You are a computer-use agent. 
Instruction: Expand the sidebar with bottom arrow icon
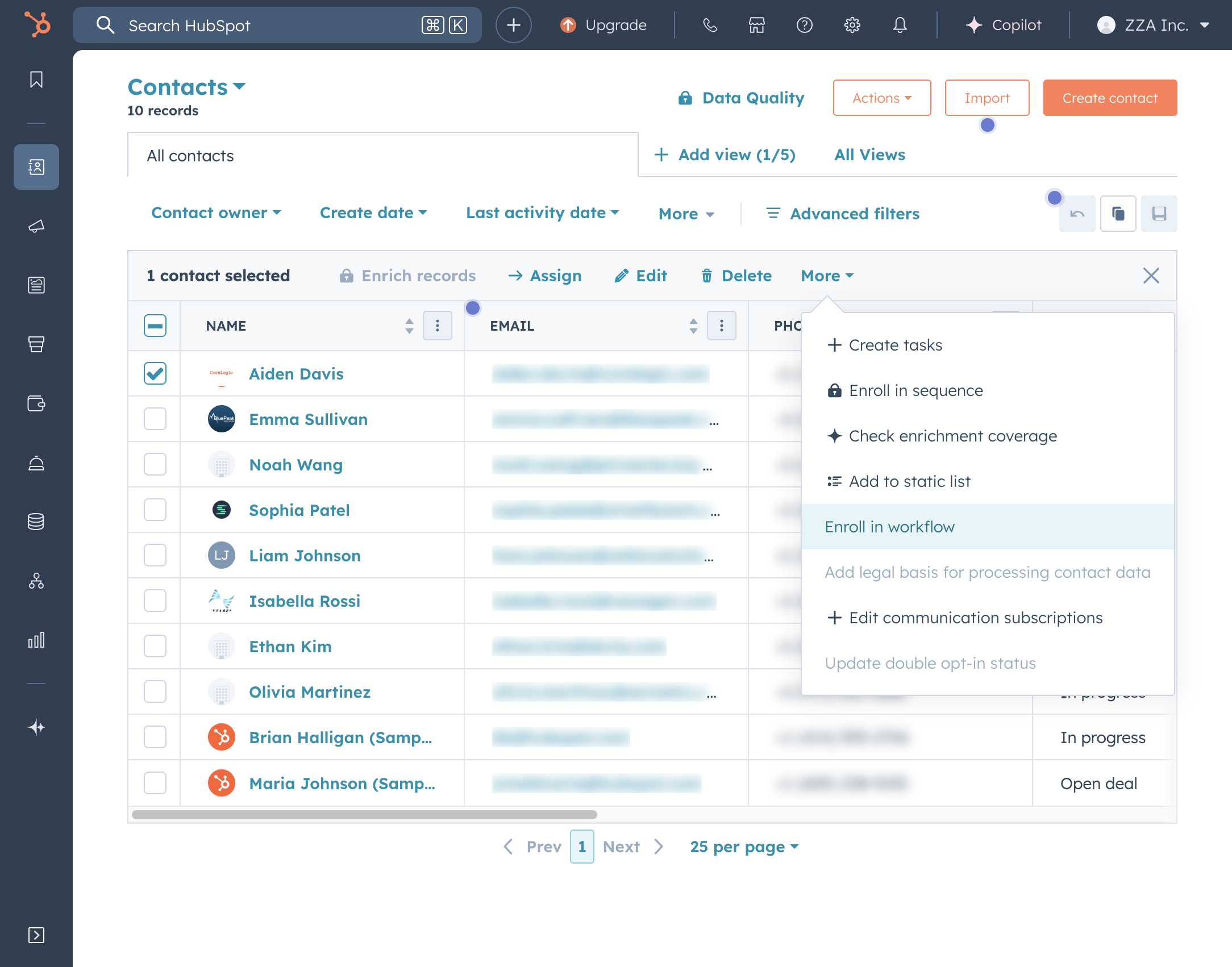click(36, 935)
